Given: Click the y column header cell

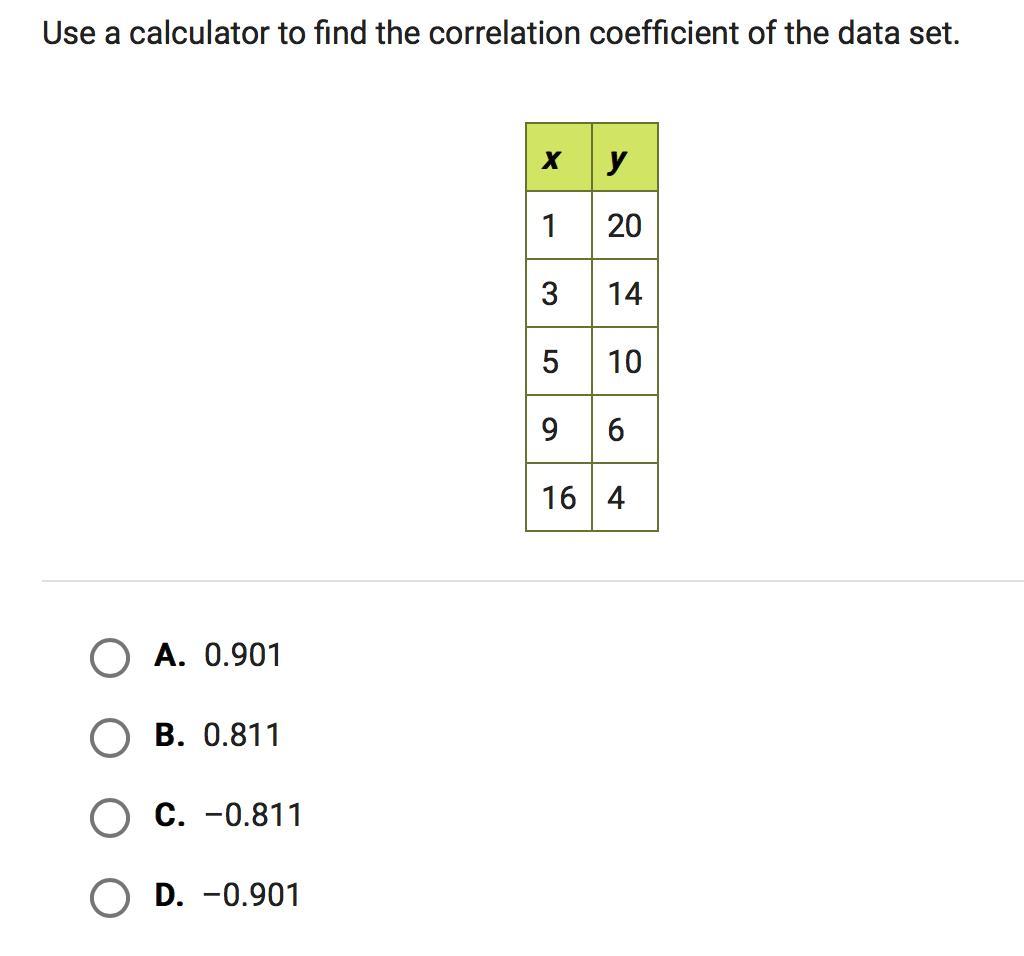Looking at the screenshot, I should pos(625,158).
